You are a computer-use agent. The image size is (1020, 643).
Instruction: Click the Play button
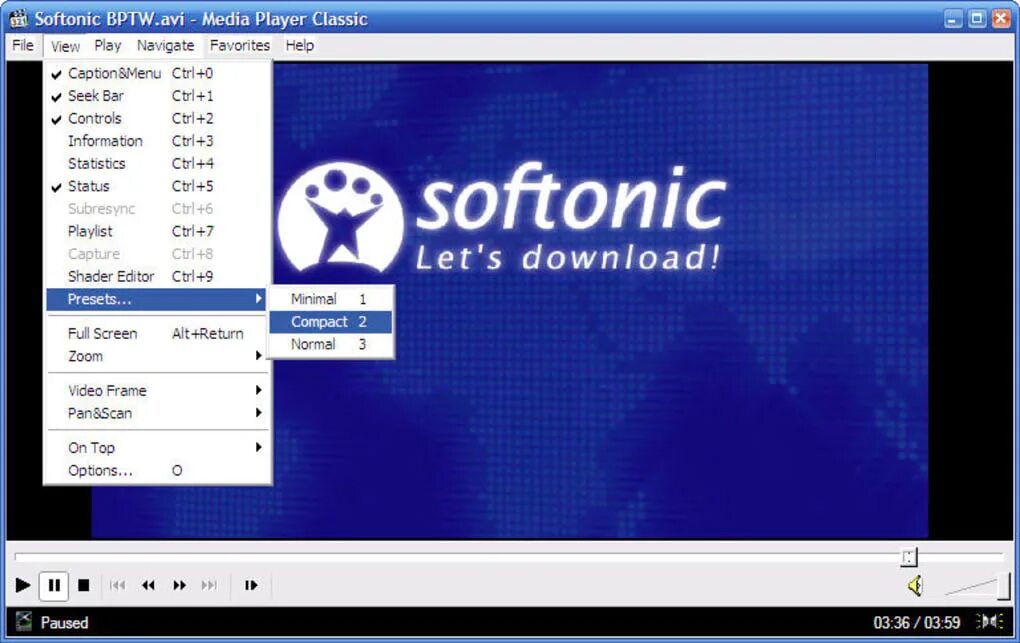click(x=22, y=585)
